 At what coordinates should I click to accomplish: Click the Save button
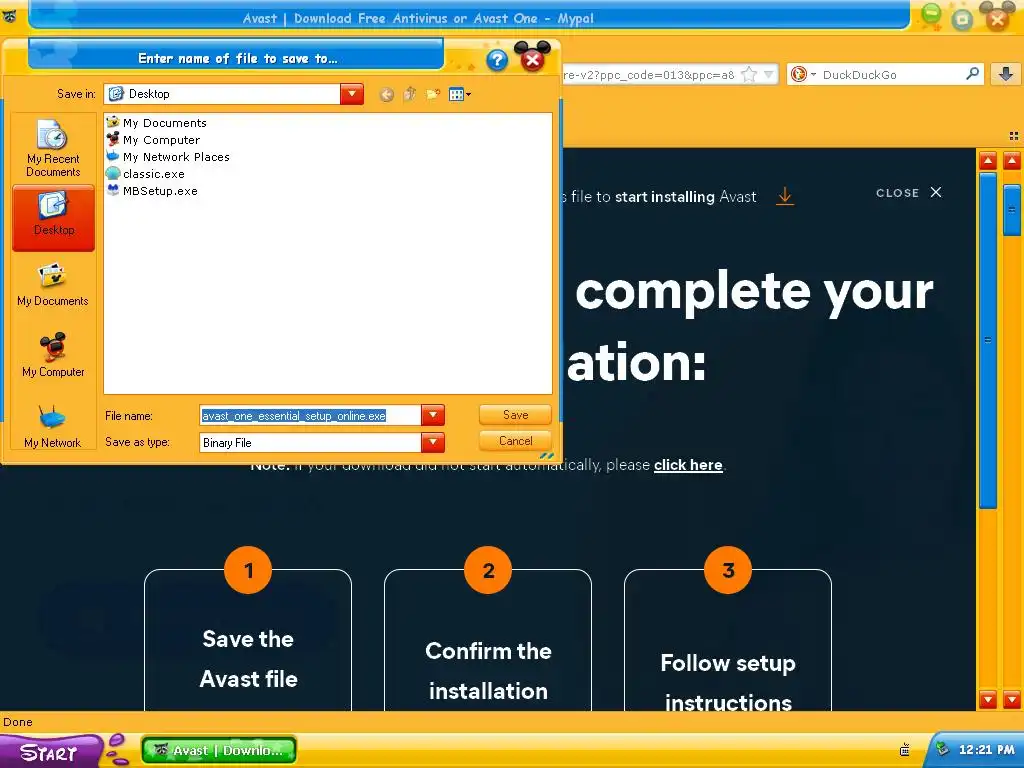(x=515, y=415)
